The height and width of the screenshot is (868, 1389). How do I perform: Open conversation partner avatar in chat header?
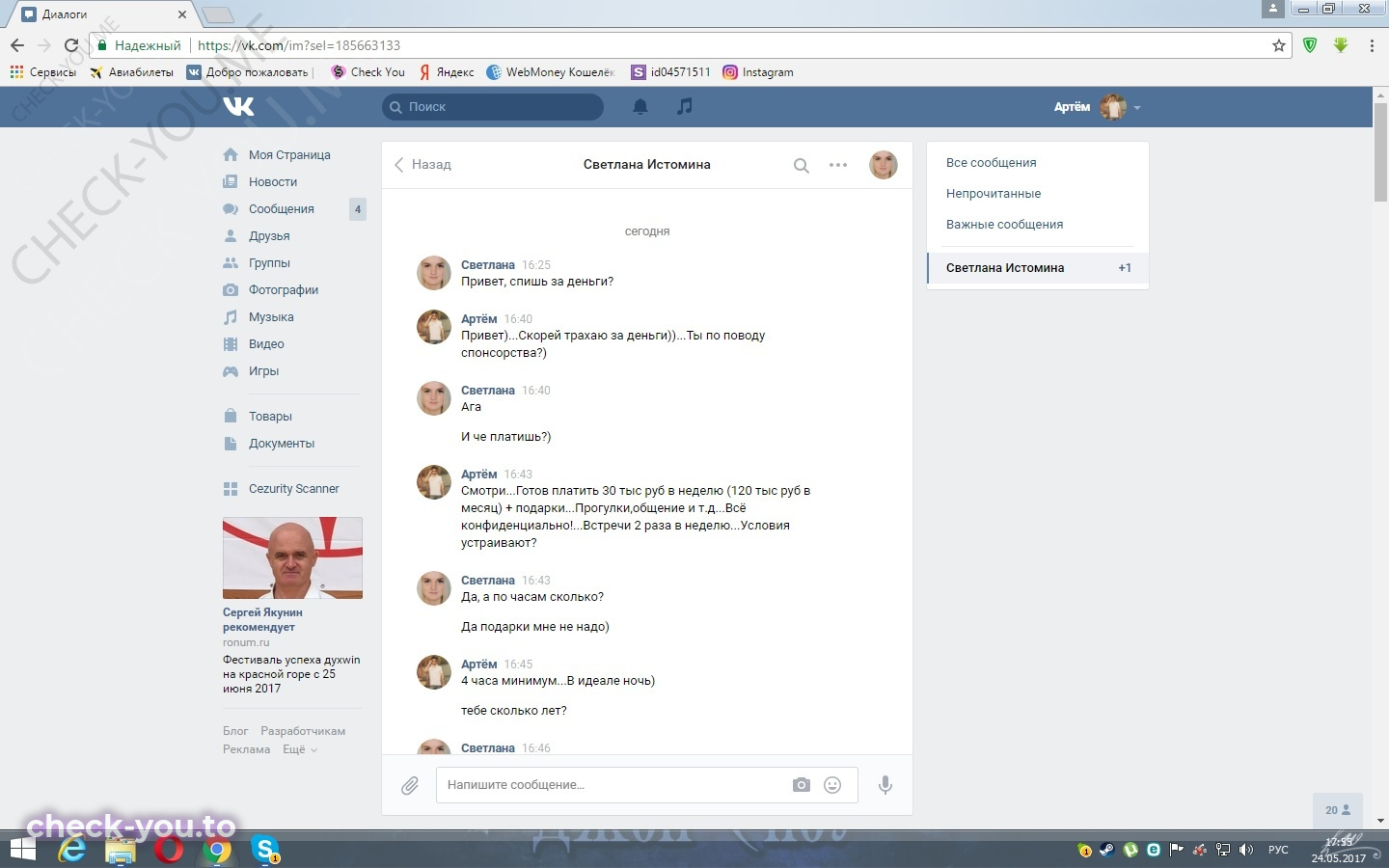click(x=884, y=165)
